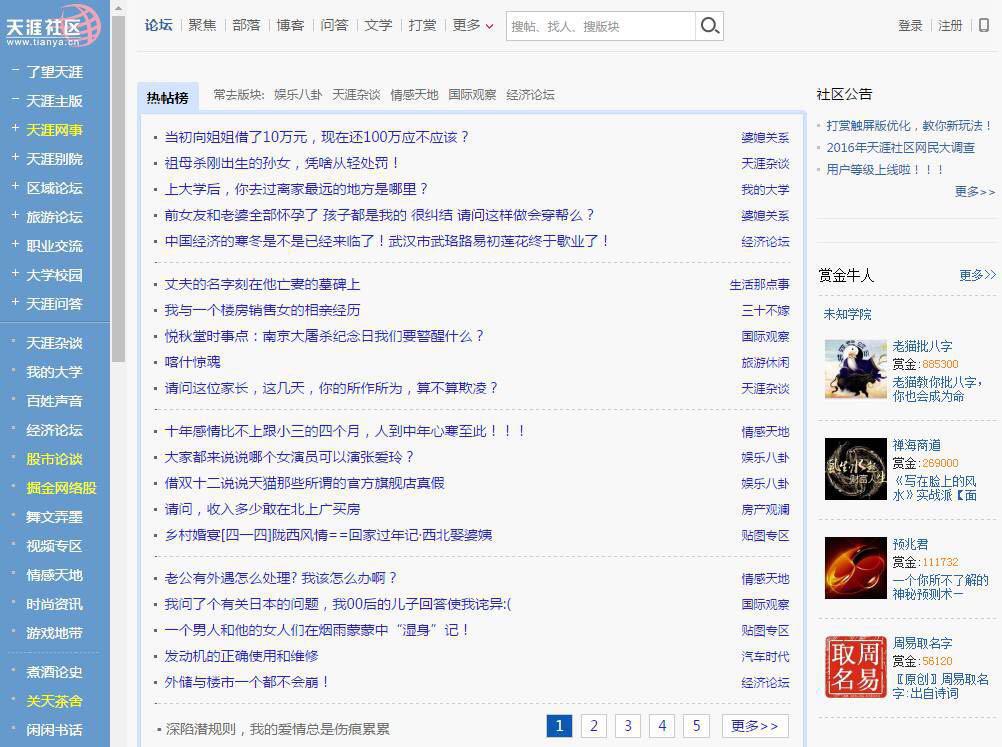Click the 登录 login link
Image resolution: width=1002 pixels, height=747 pixels.
tap(911, 26)
